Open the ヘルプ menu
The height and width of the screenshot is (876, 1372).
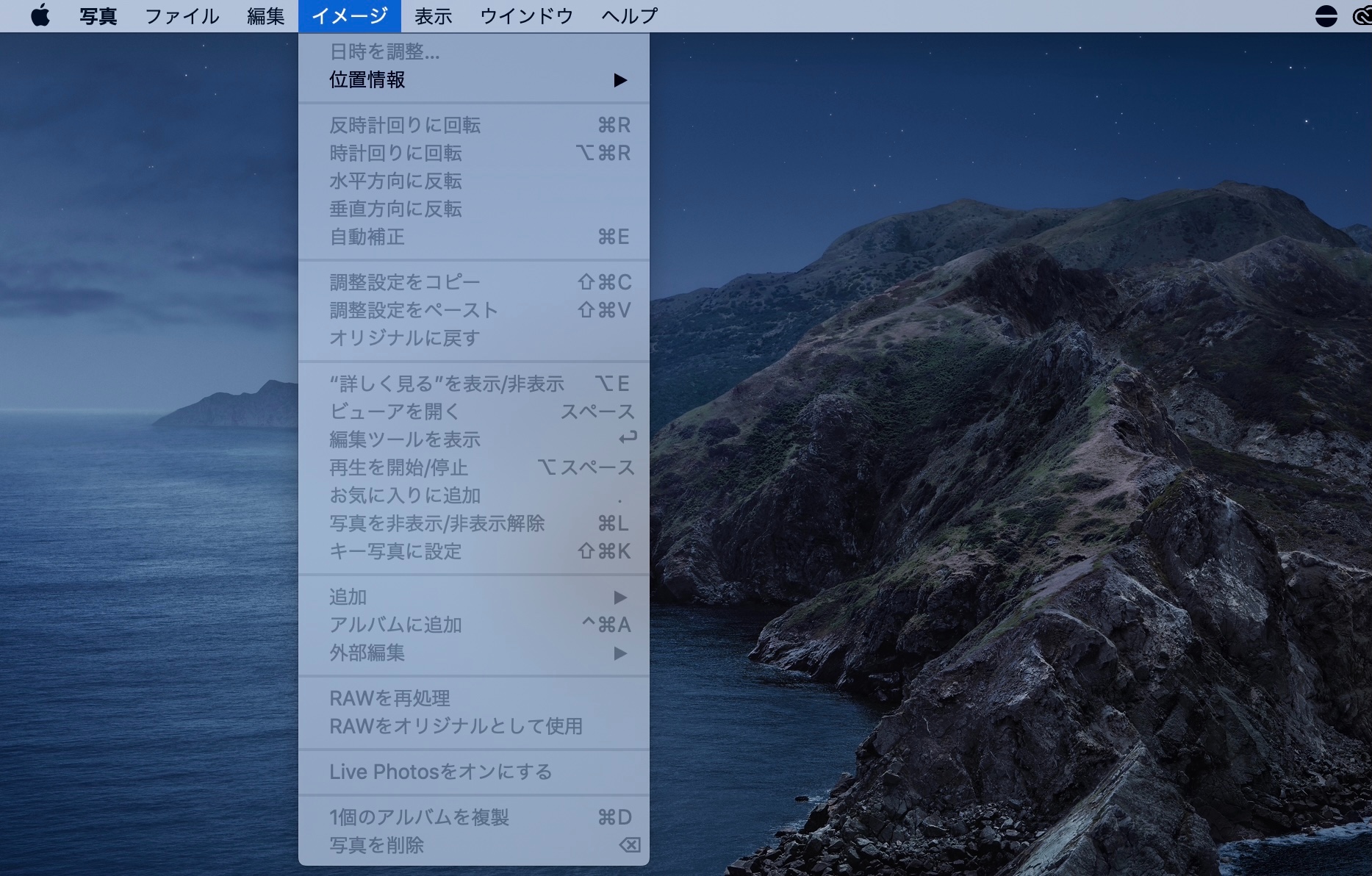(629, 15)
